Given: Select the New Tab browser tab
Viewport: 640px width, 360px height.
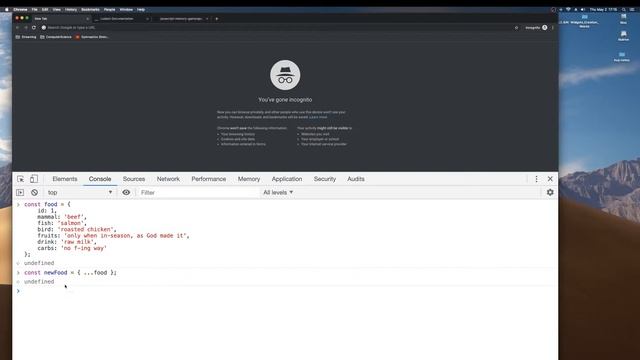Looking at the screenshot, I should click(x=60, y=18).
